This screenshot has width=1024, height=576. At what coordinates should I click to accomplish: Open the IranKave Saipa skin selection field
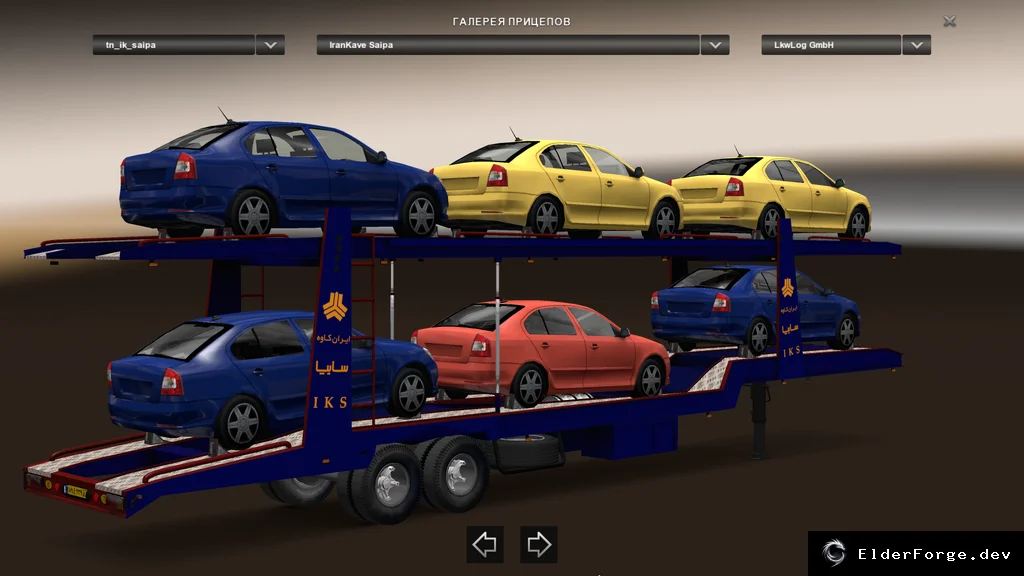[x=508, y=45]
